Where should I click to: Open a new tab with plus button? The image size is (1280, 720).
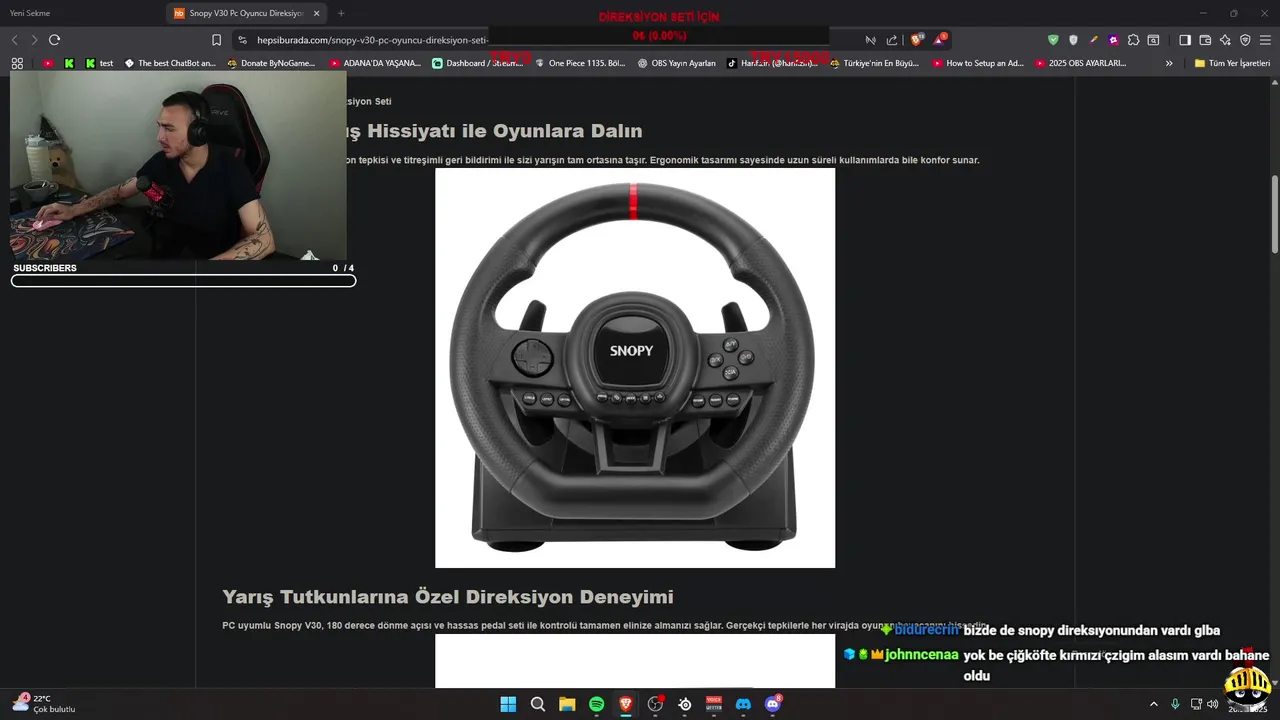click(341, 13)
